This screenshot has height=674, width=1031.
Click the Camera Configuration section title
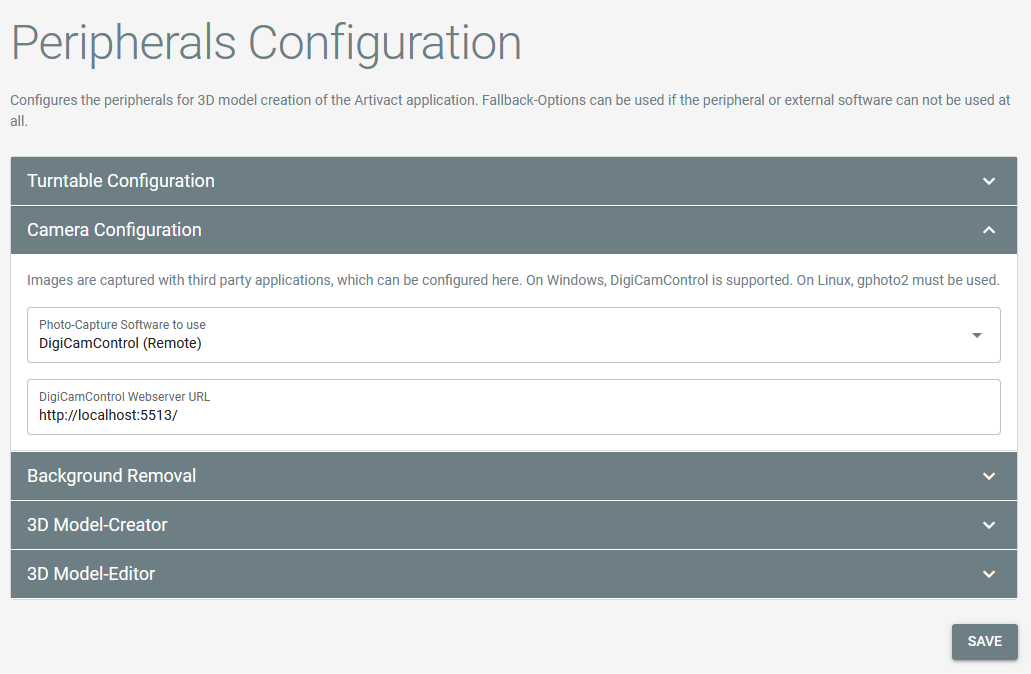pos(114,230)
